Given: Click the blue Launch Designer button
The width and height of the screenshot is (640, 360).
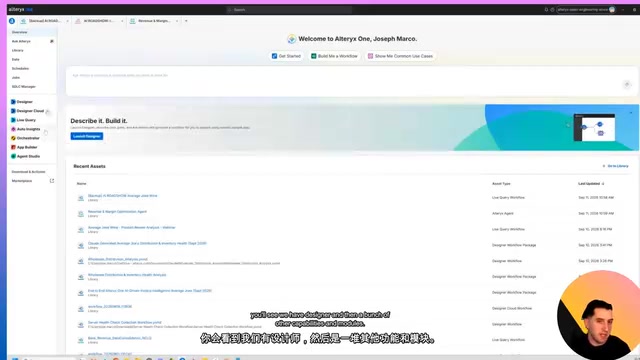Looking at the screenshot, I should [x=87, y=136].
